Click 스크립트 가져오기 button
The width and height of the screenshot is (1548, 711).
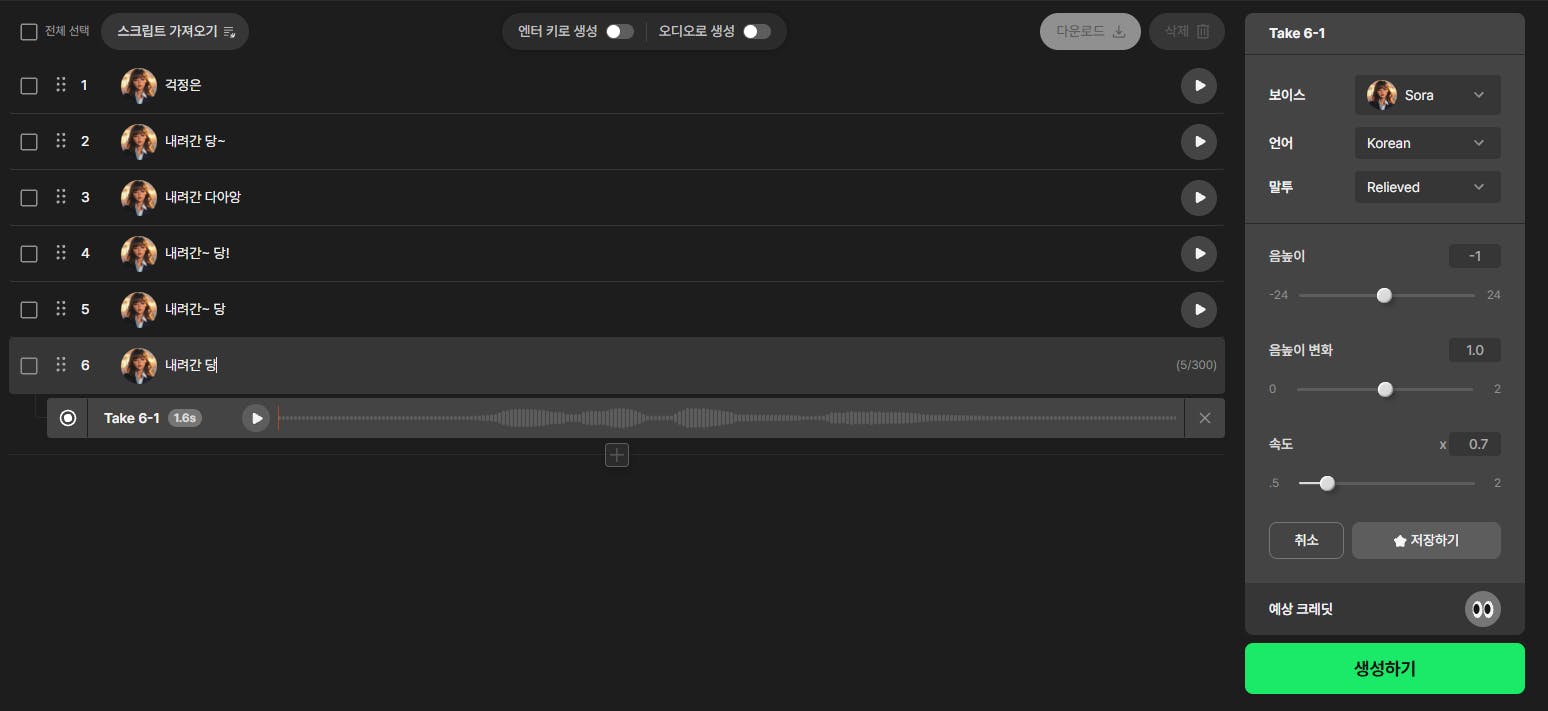pyautogui.click(x=175, y=31)
